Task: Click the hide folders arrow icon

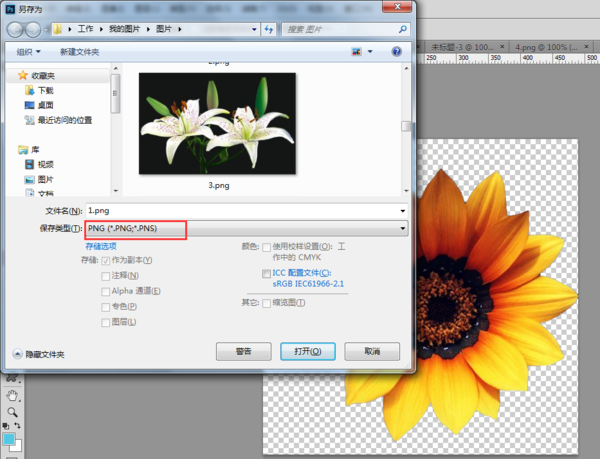Action: [17, 354]
